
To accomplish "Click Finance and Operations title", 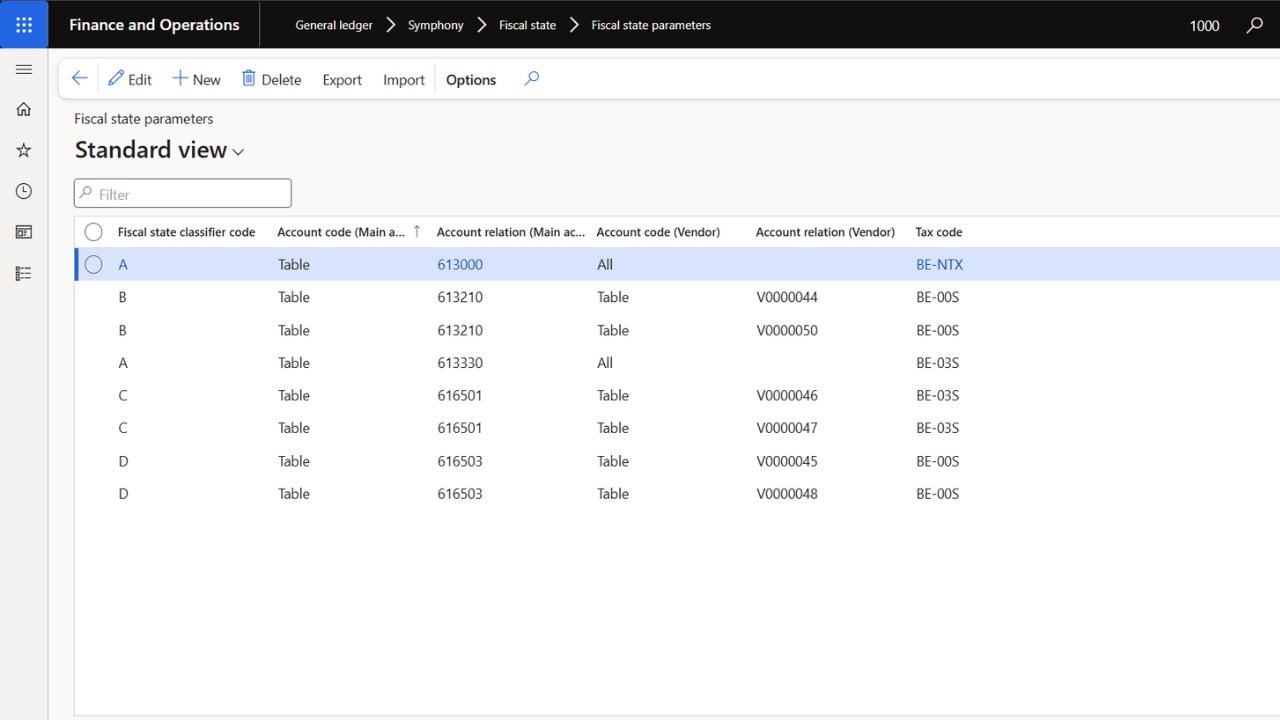I will pyautogui.click(x=154, y=25).
